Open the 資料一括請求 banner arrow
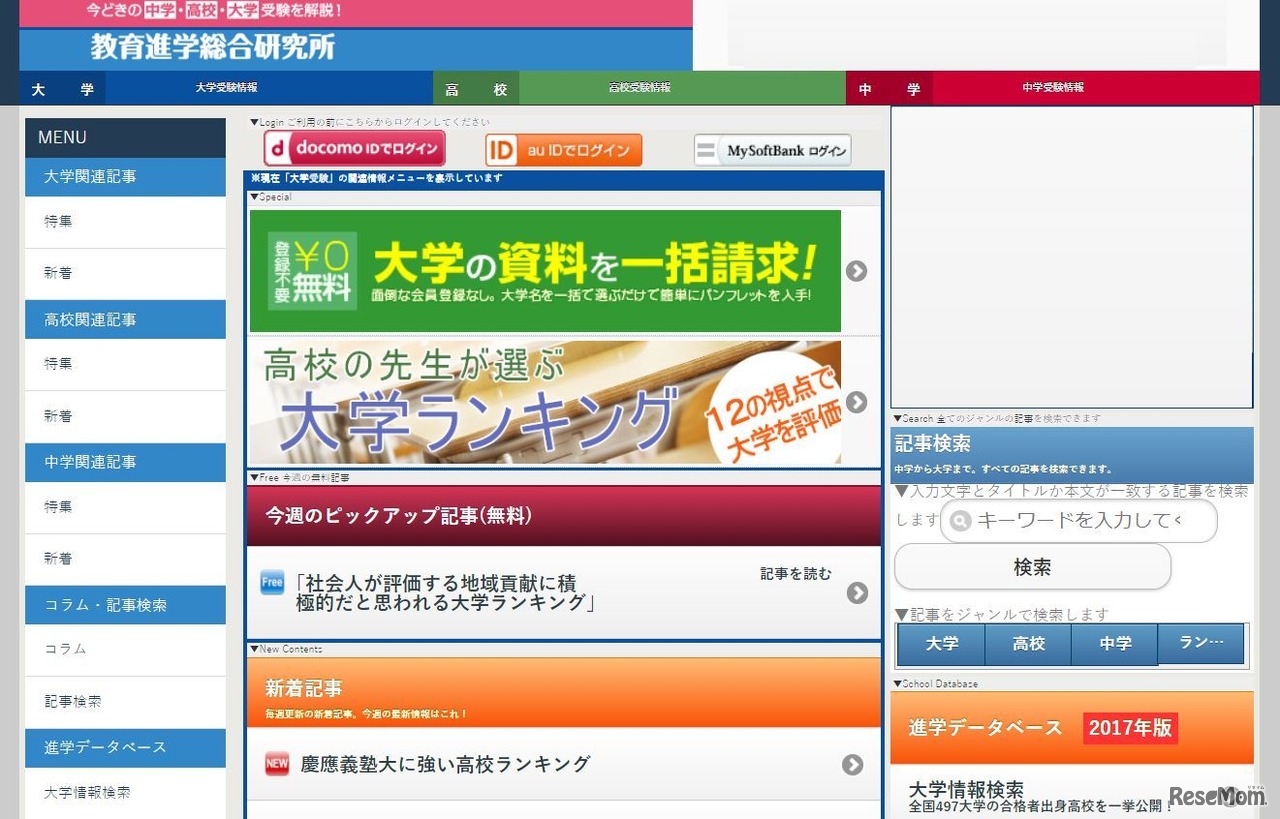Viewport: 1280px width, 819px height. (856, 271)
